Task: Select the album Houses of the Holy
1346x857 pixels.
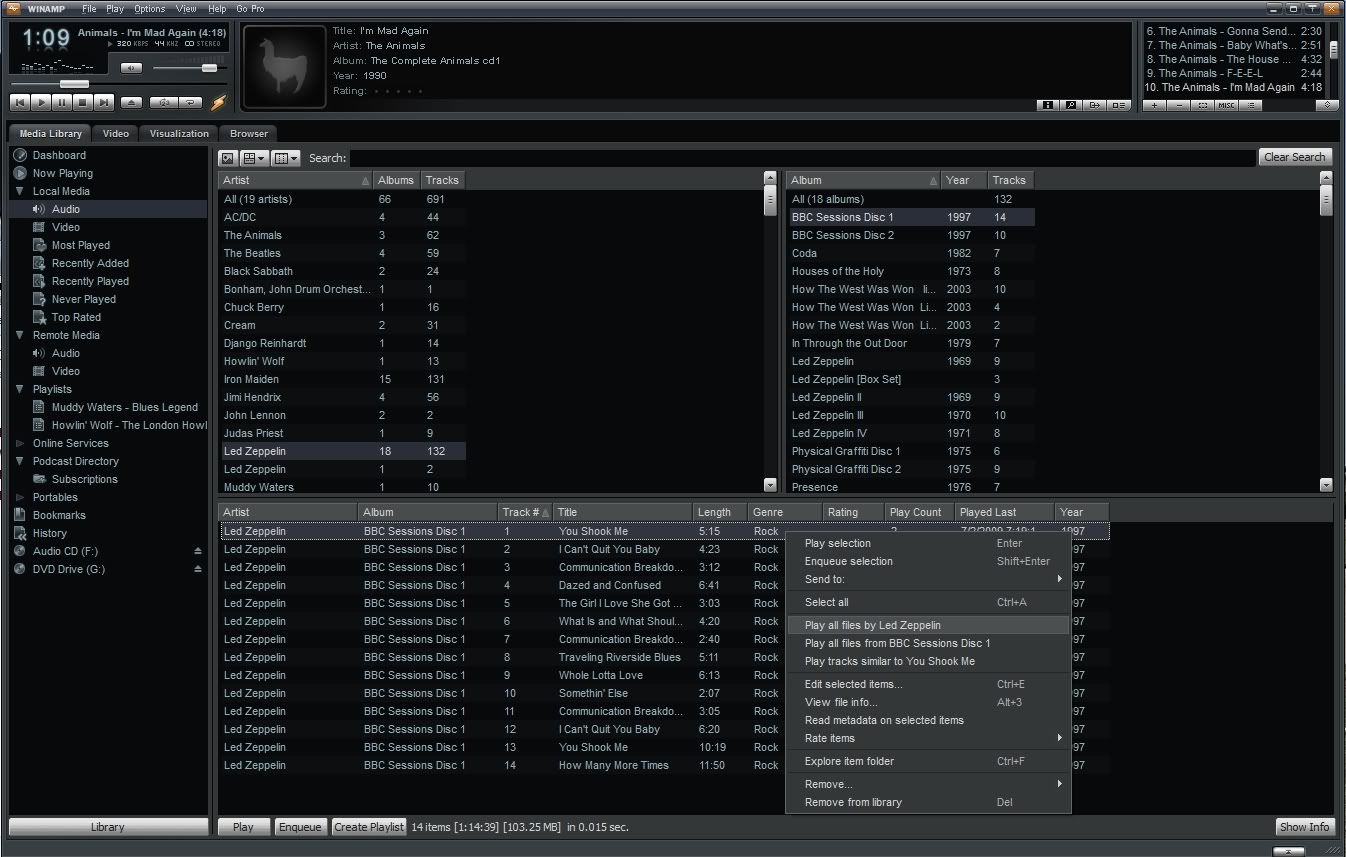Action: 911,271
